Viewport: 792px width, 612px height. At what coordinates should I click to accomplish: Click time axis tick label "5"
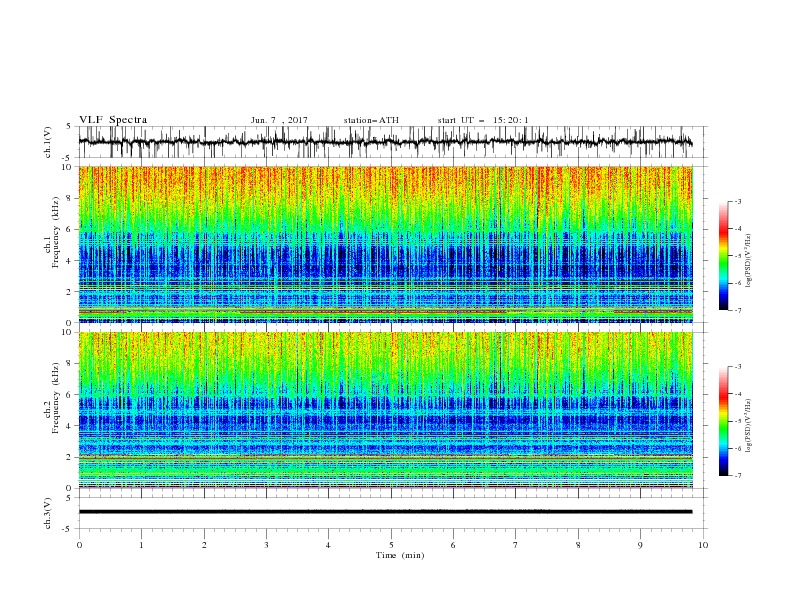[391, 545]
